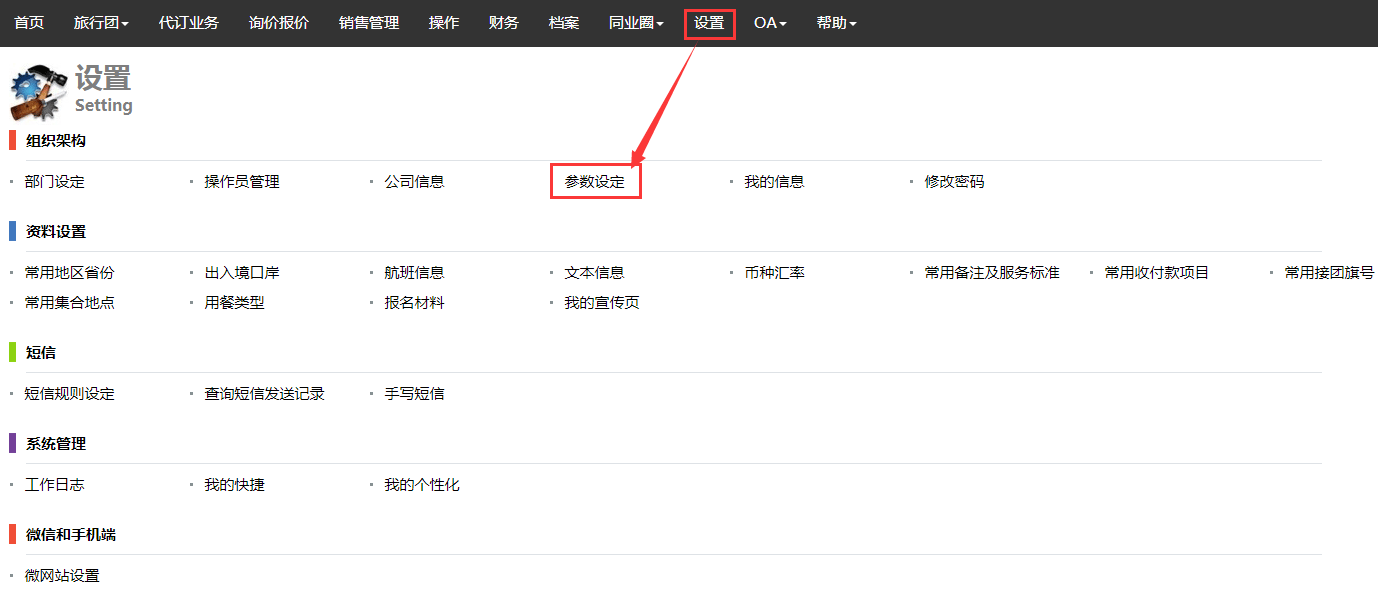Screen dimensions: 1378x596
Task: Open 短信规则设定 settings
Action: 70,394
